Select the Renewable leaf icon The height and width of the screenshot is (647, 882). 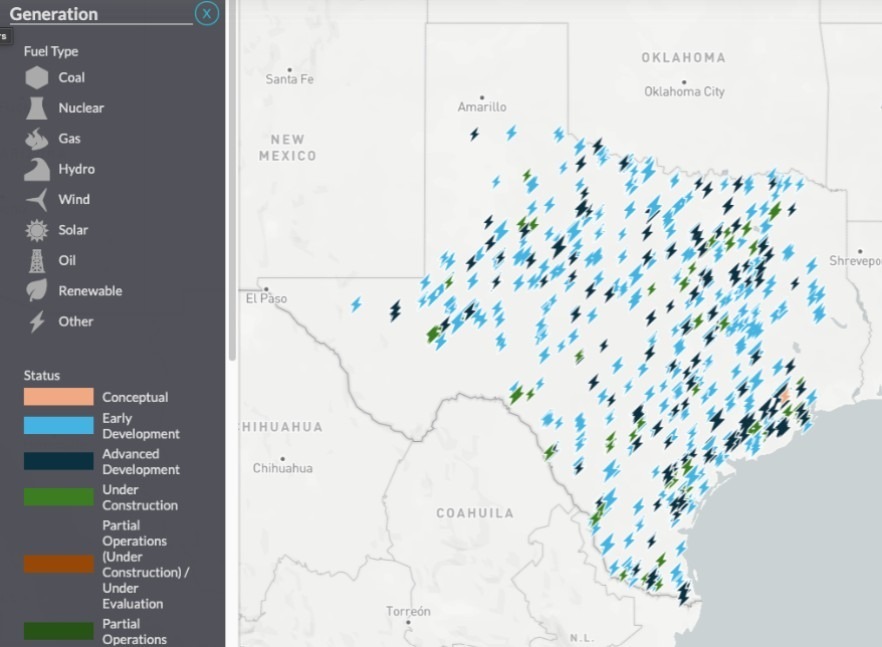35,290
